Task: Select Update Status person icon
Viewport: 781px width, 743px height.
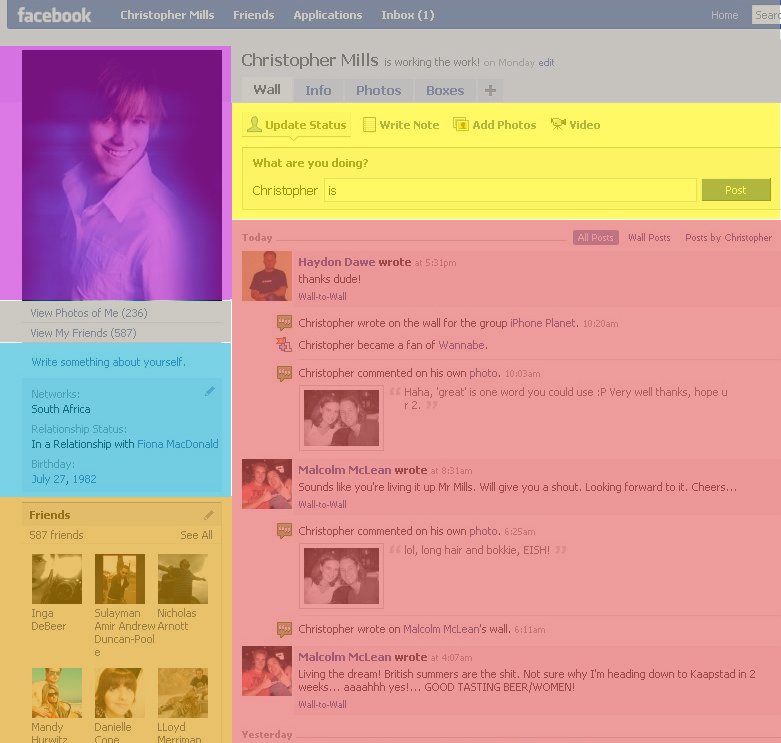Action: [x=254, y=124]
